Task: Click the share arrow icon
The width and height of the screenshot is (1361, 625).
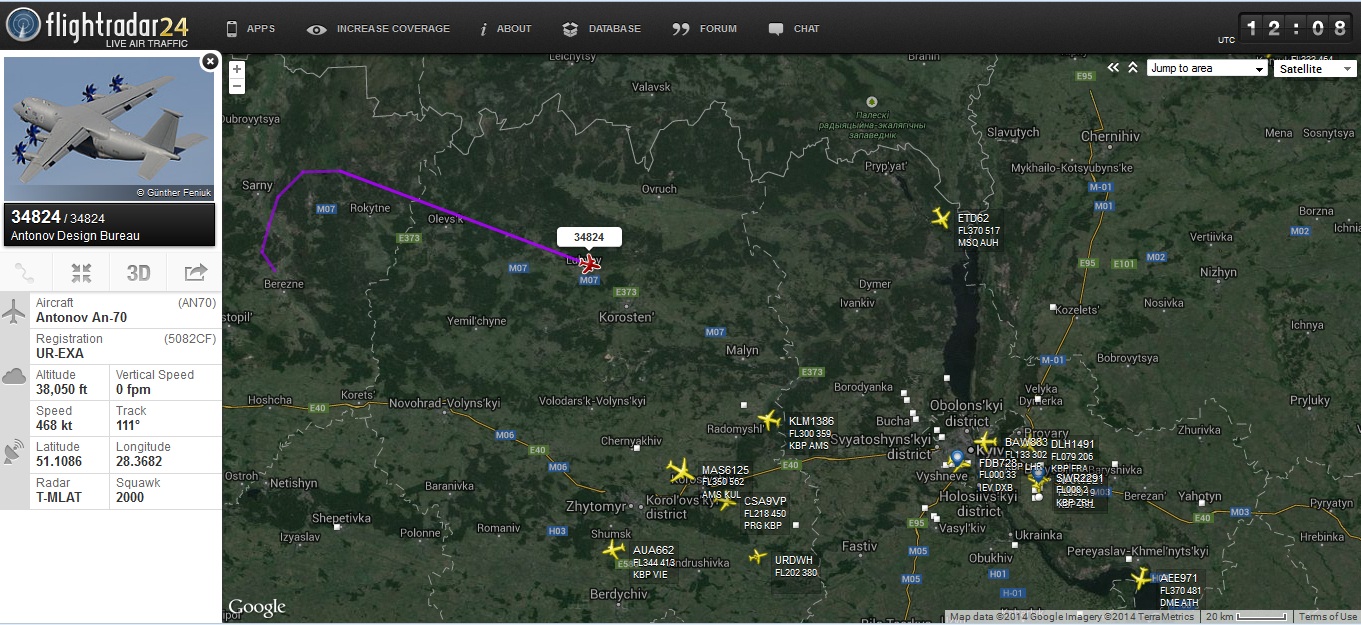Action: 195,273
